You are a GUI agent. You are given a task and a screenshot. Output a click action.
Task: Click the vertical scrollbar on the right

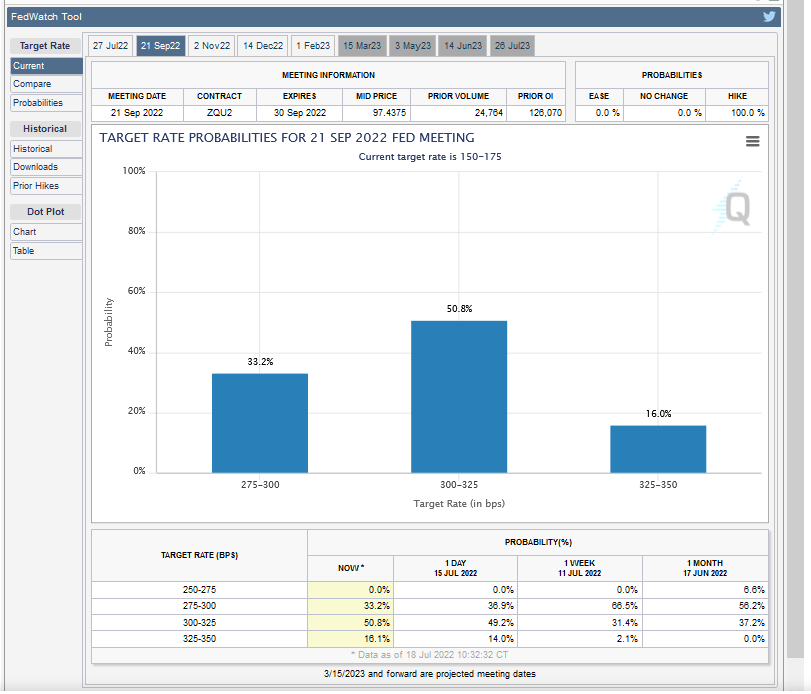[x=795, y=331]
